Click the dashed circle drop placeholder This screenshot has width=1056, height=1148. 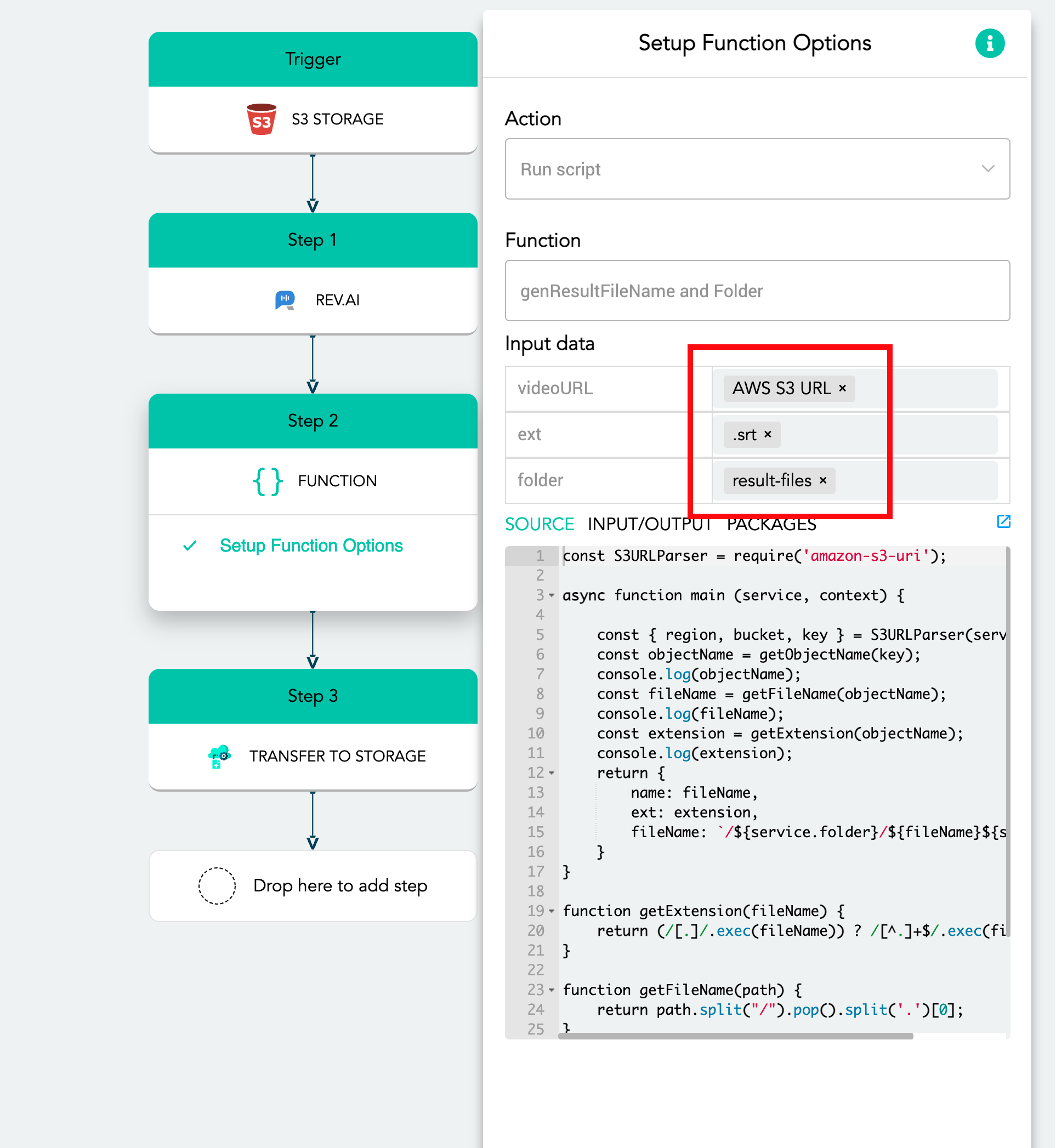[x=217, y=885]
